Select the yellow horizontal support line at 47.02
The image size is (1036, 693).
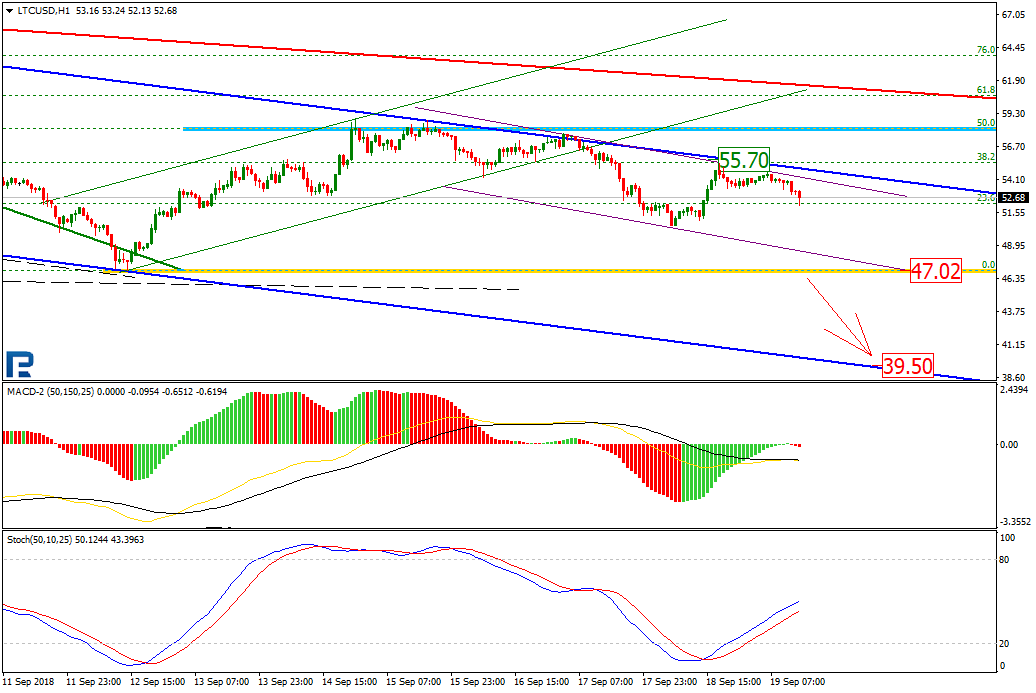(500, 271)
